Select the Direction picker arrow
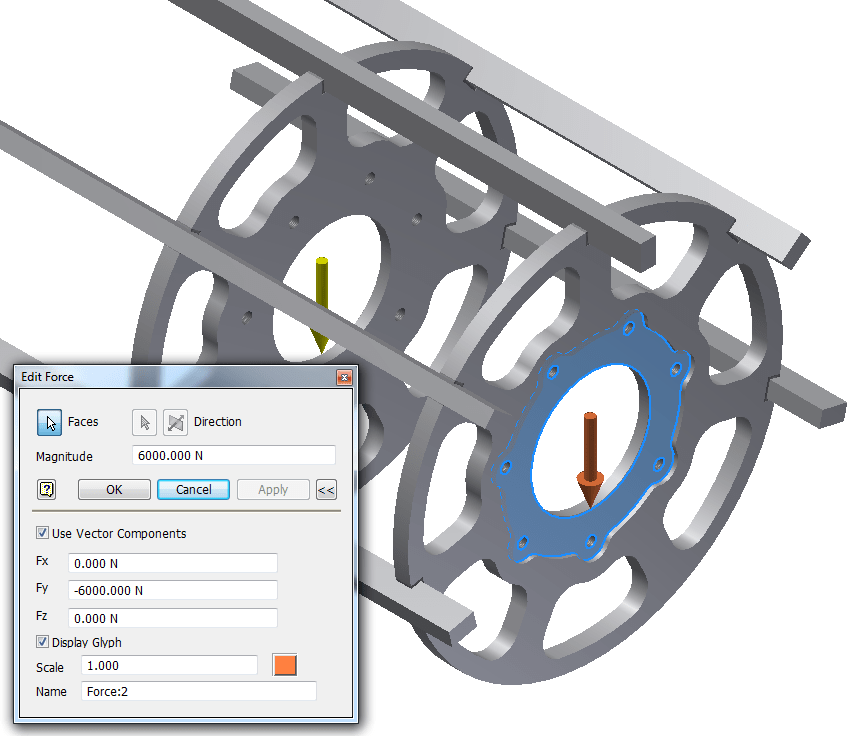The height and width of the screenshot is (736, 860). pos(144,422)
